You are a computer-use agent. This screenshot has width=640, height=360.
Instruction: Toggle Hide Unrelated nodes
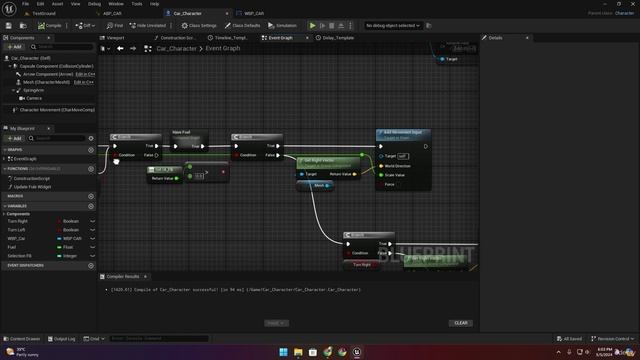148,26
